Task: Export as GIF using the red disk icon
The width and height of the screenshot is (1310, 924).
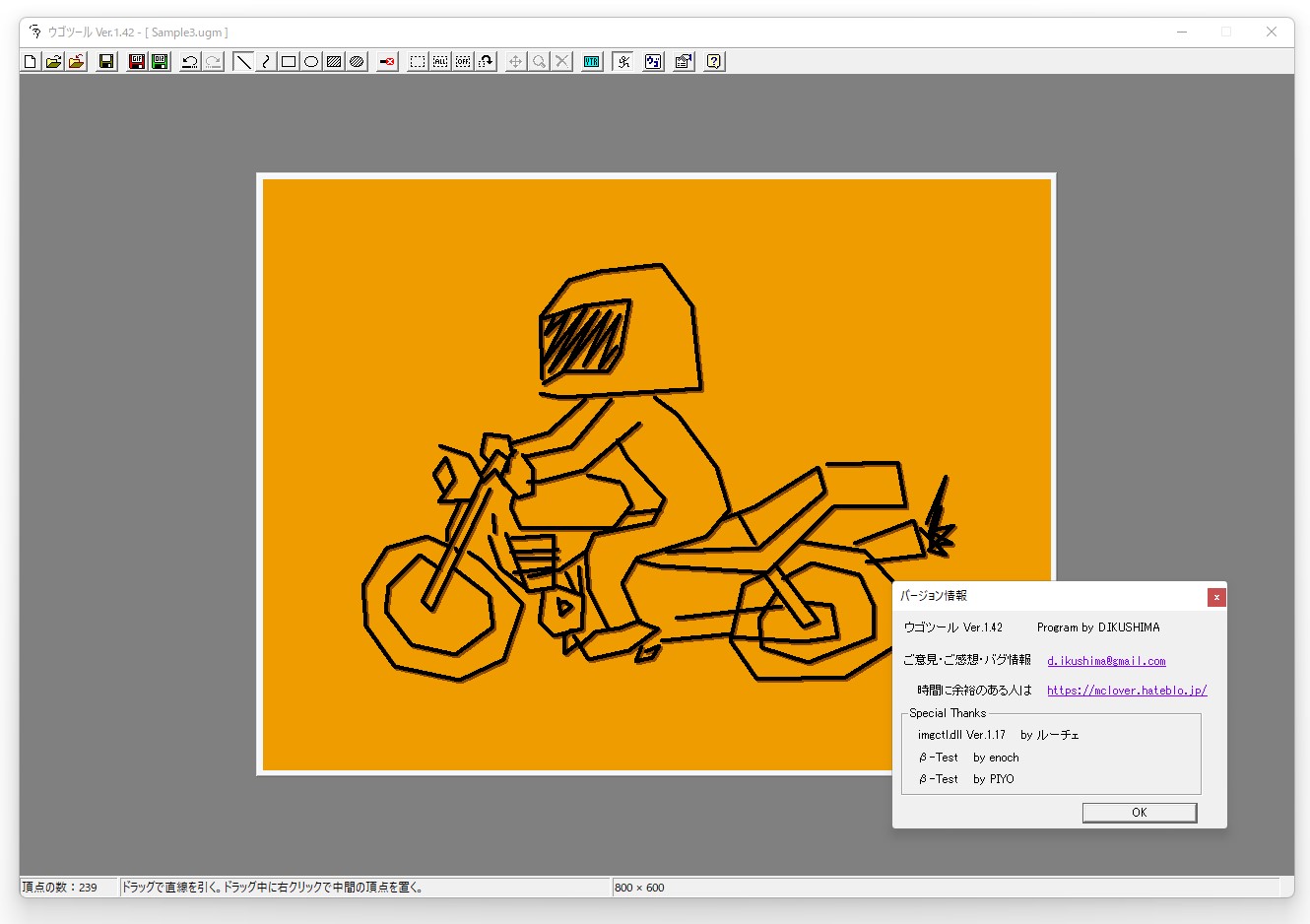Action: (137, 61)
